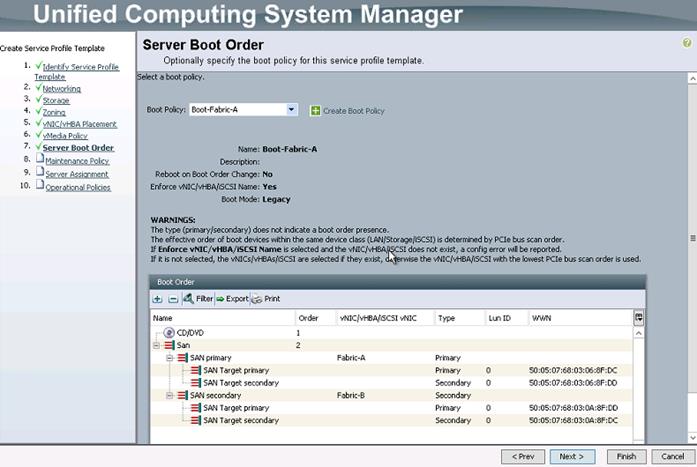Collapse the SAN primary node
This screenshot has height=467, width=697.
point(169,358)
